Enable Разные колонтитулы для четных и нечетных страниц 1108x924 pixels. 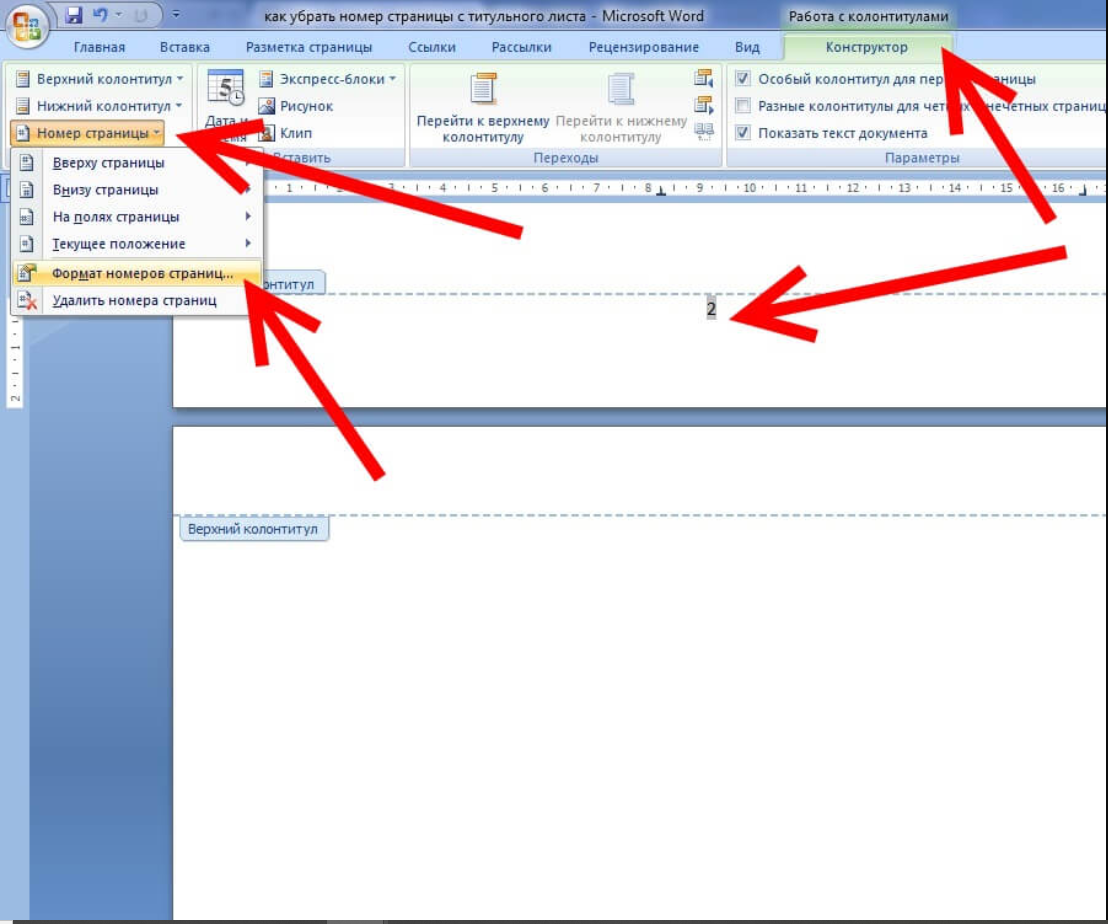click(x=743, y=106)
